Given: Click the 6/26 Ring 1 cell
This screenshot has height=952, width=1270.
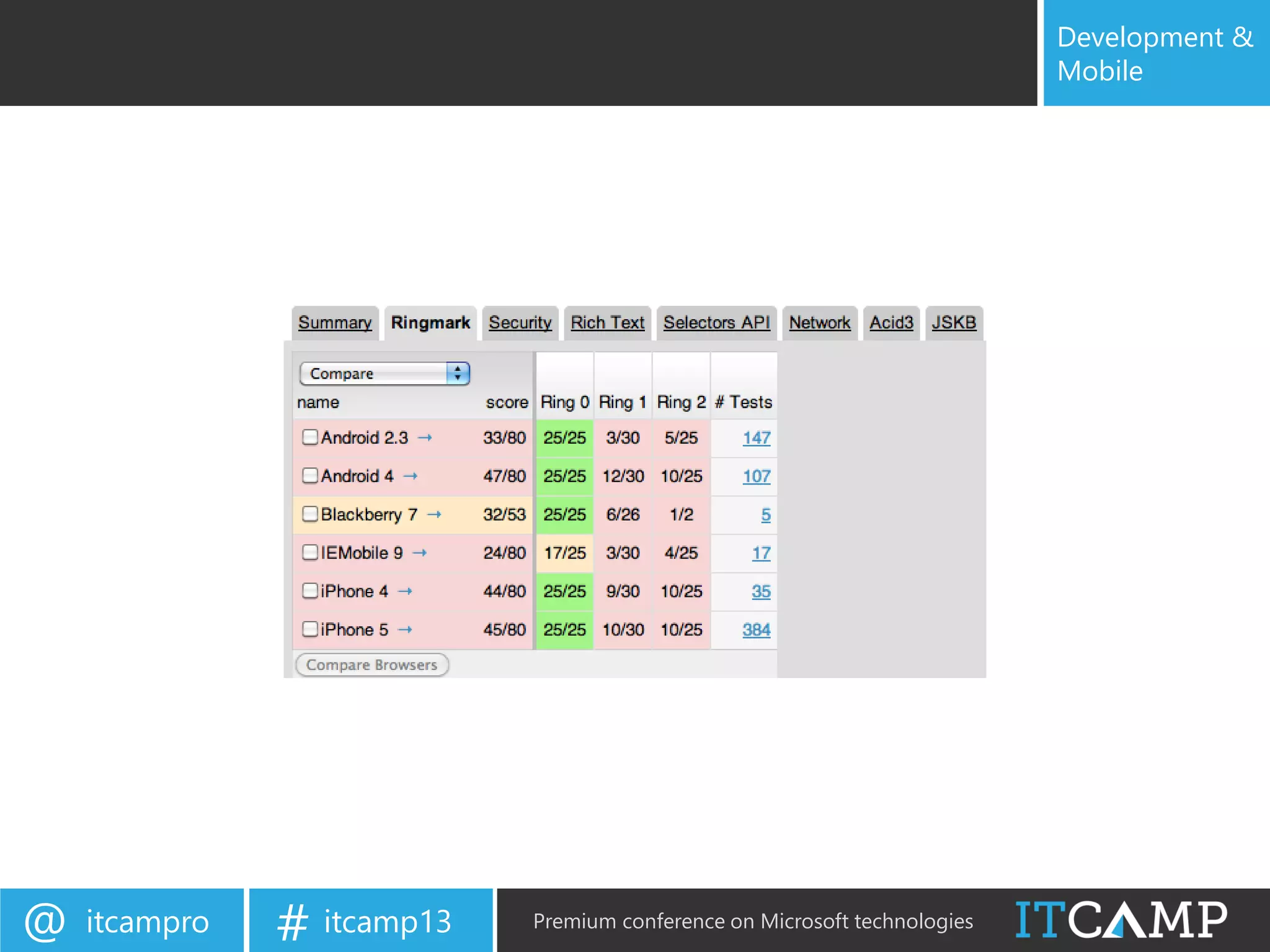Looking at the screenshot, I should (623, 515).
